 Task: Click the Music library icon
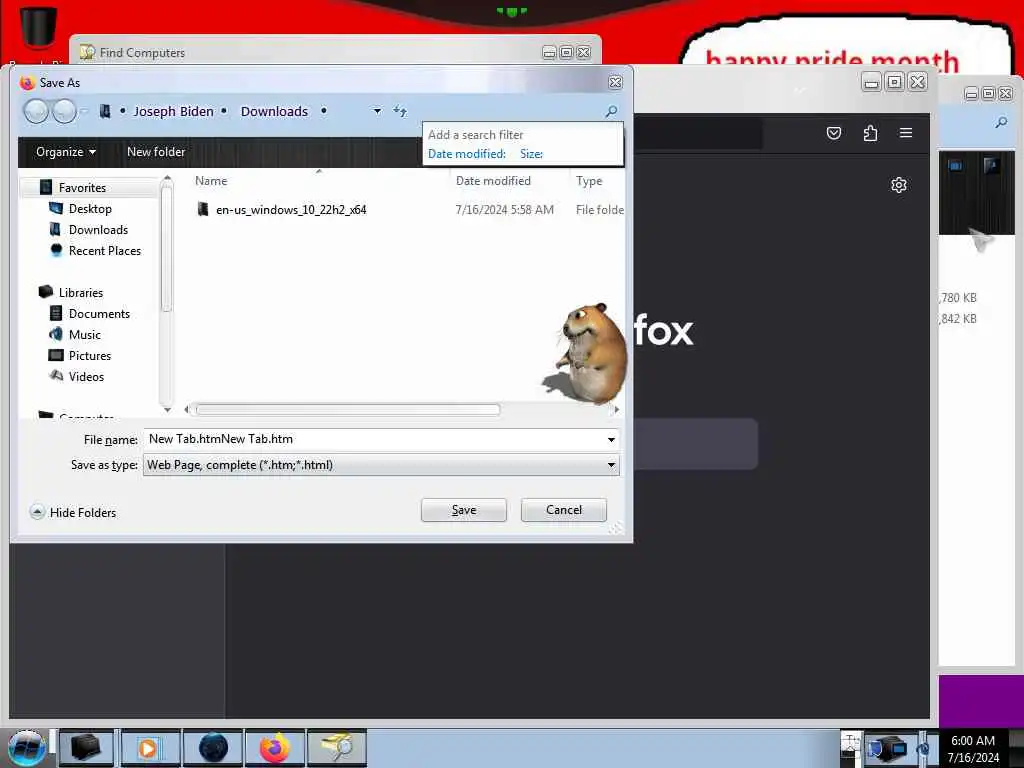(x=56, y=334)
